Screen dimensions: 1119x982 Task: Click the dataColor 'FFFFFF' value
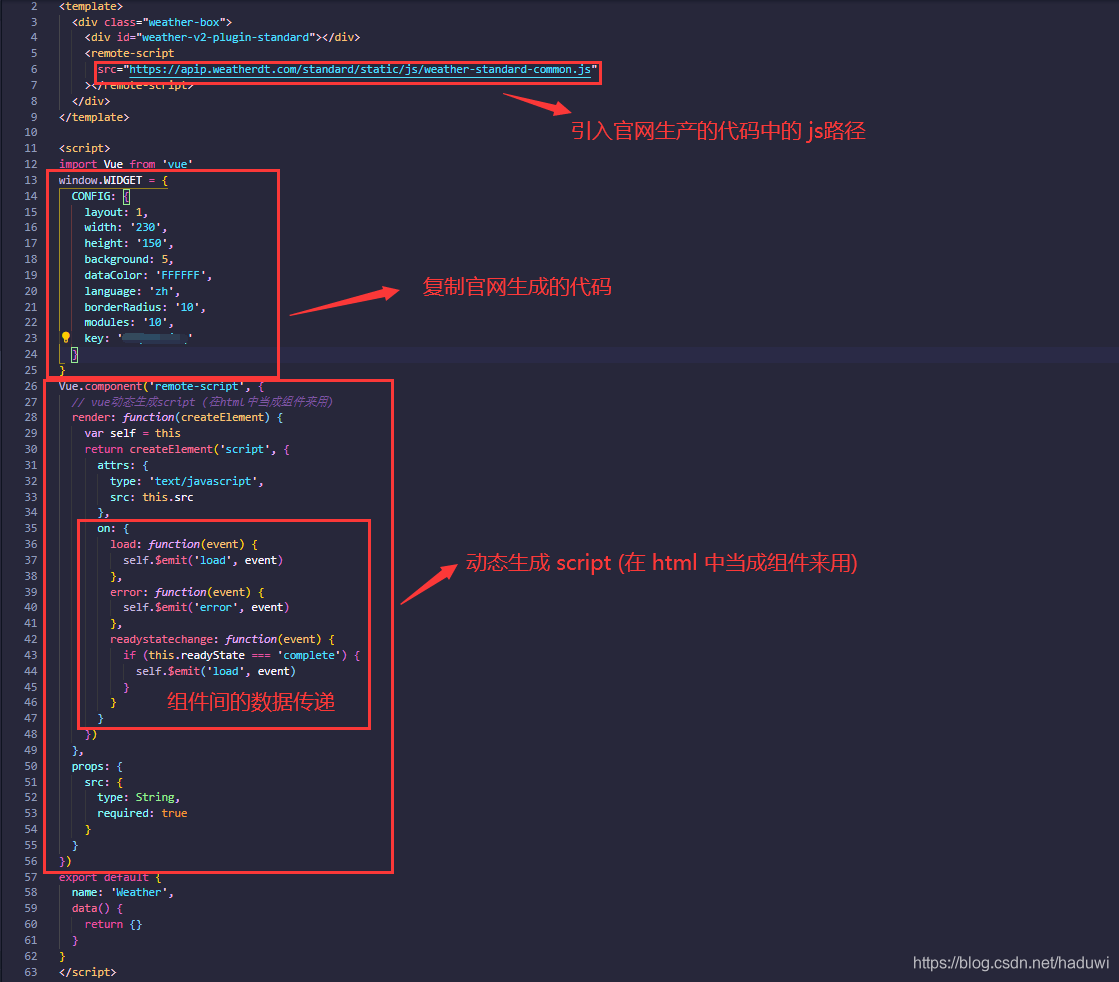click(181, 275)
